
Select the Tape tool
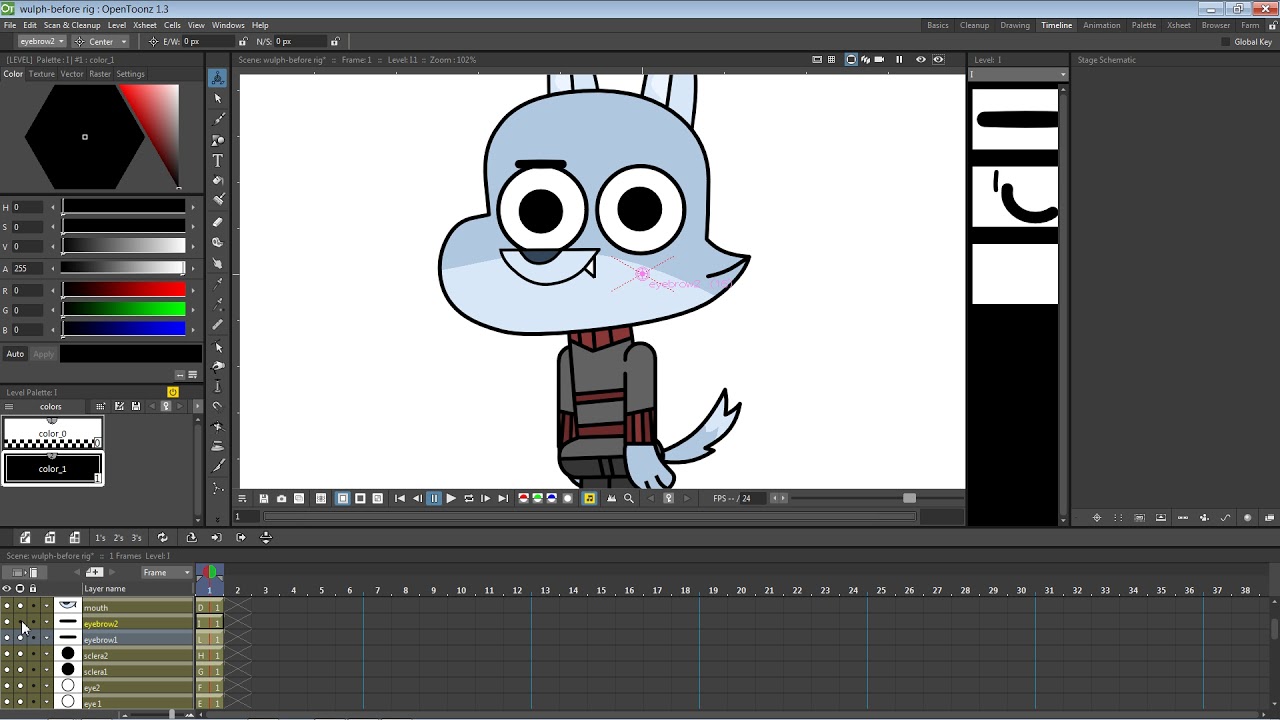click(x=217, y=242)
